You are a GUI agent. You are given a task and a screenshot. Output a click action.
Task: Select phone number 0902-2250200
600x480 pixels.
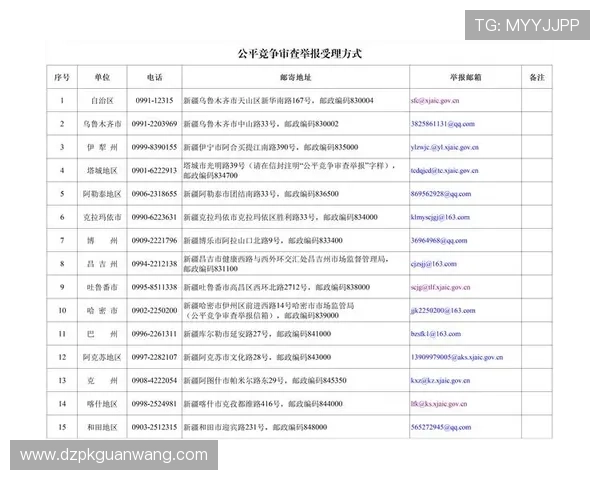[x=155, y=311]
